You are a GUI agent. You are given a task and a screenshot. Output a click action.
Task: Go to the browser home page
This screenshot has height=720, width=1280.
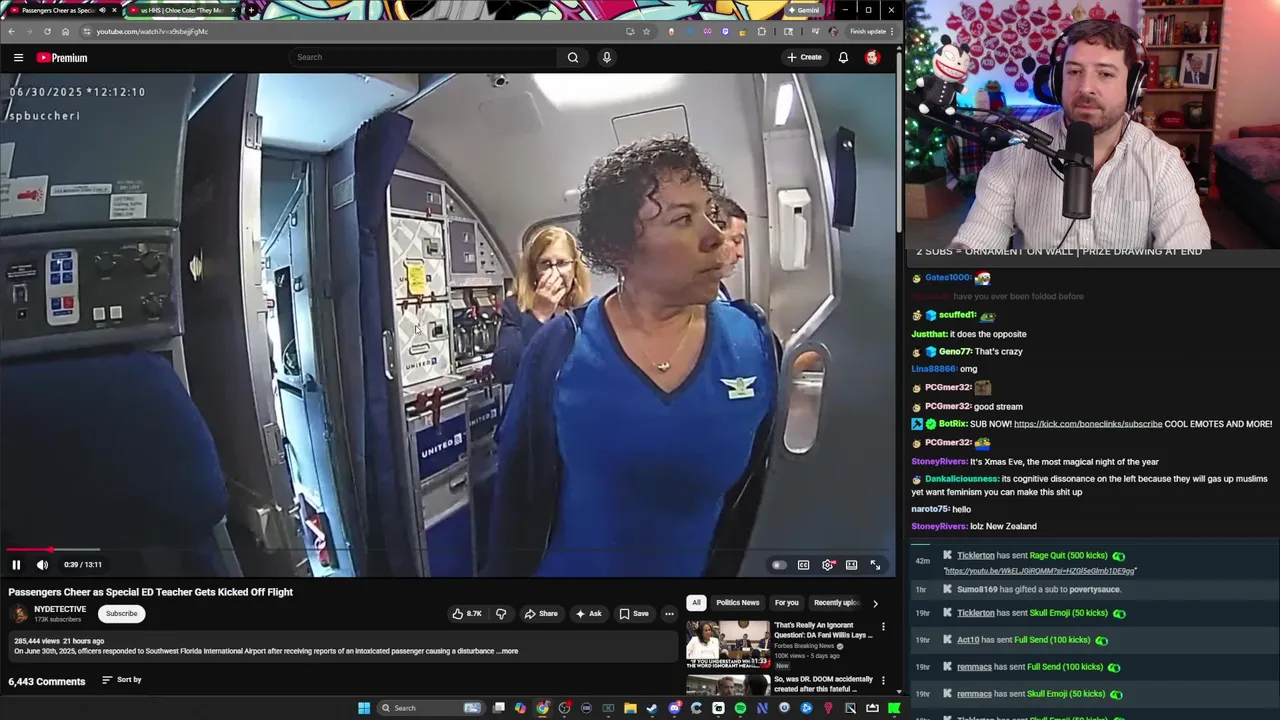(x=65, y=31)
